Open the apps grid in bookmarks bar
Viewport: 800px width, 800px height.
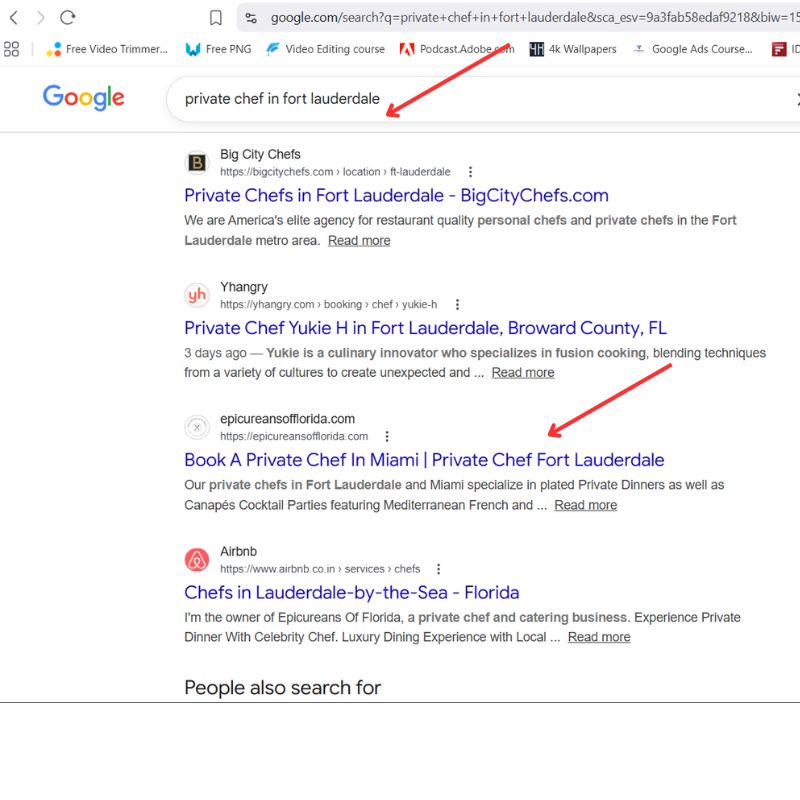click(12, 49)
